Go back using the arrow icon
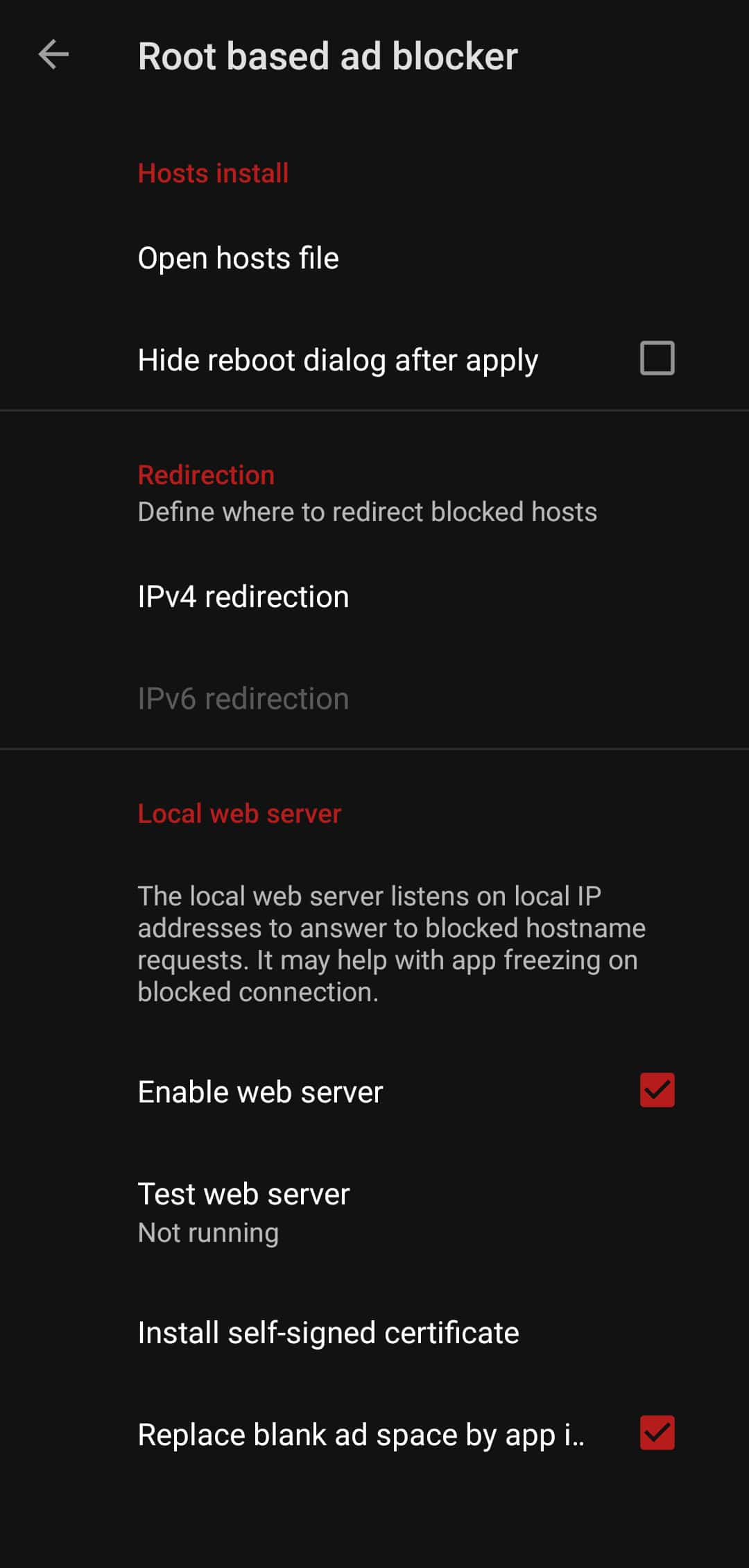 pyautogui.click(x=53, y=55)
